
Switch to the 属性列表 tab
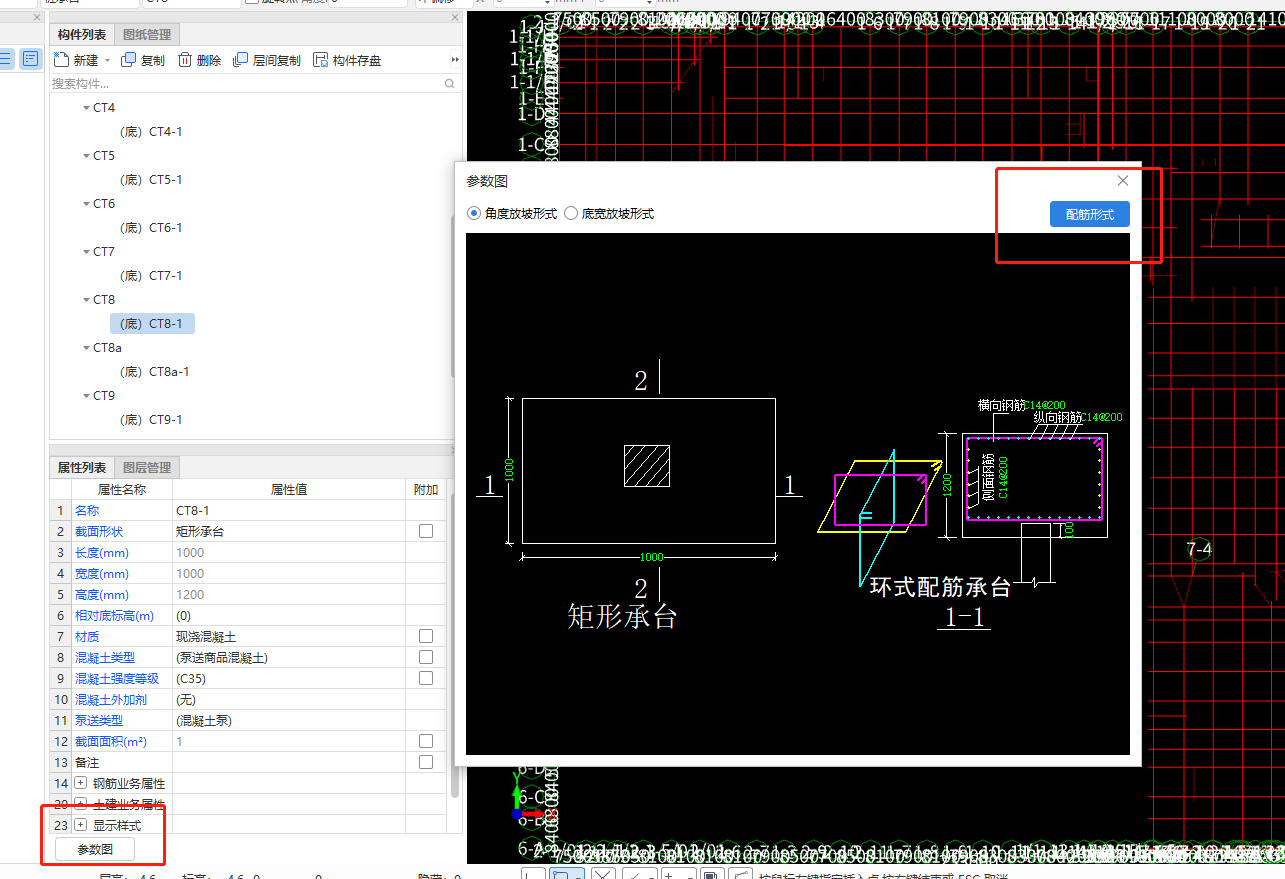82,467
